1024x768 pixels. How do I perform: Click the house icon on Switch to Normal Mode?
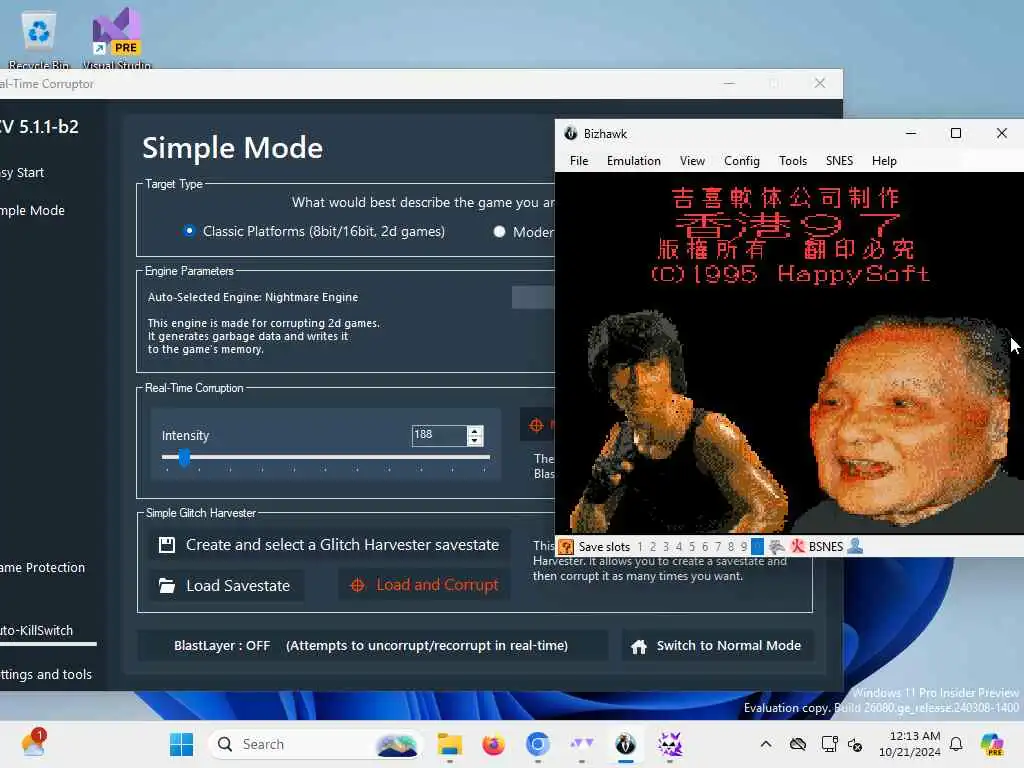point(639,647)
